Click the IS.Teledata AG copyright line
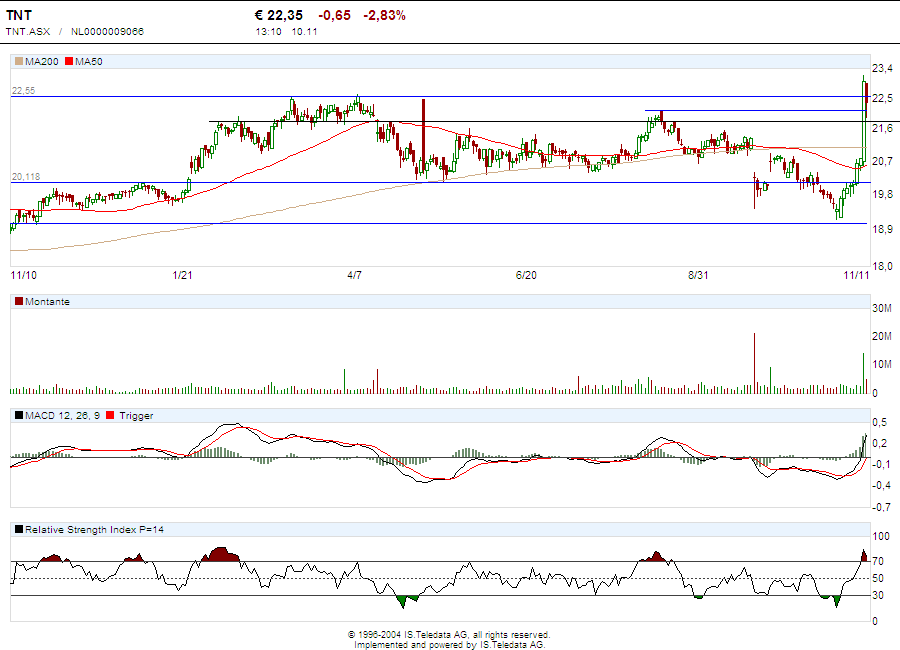 [x=449, y=634]
